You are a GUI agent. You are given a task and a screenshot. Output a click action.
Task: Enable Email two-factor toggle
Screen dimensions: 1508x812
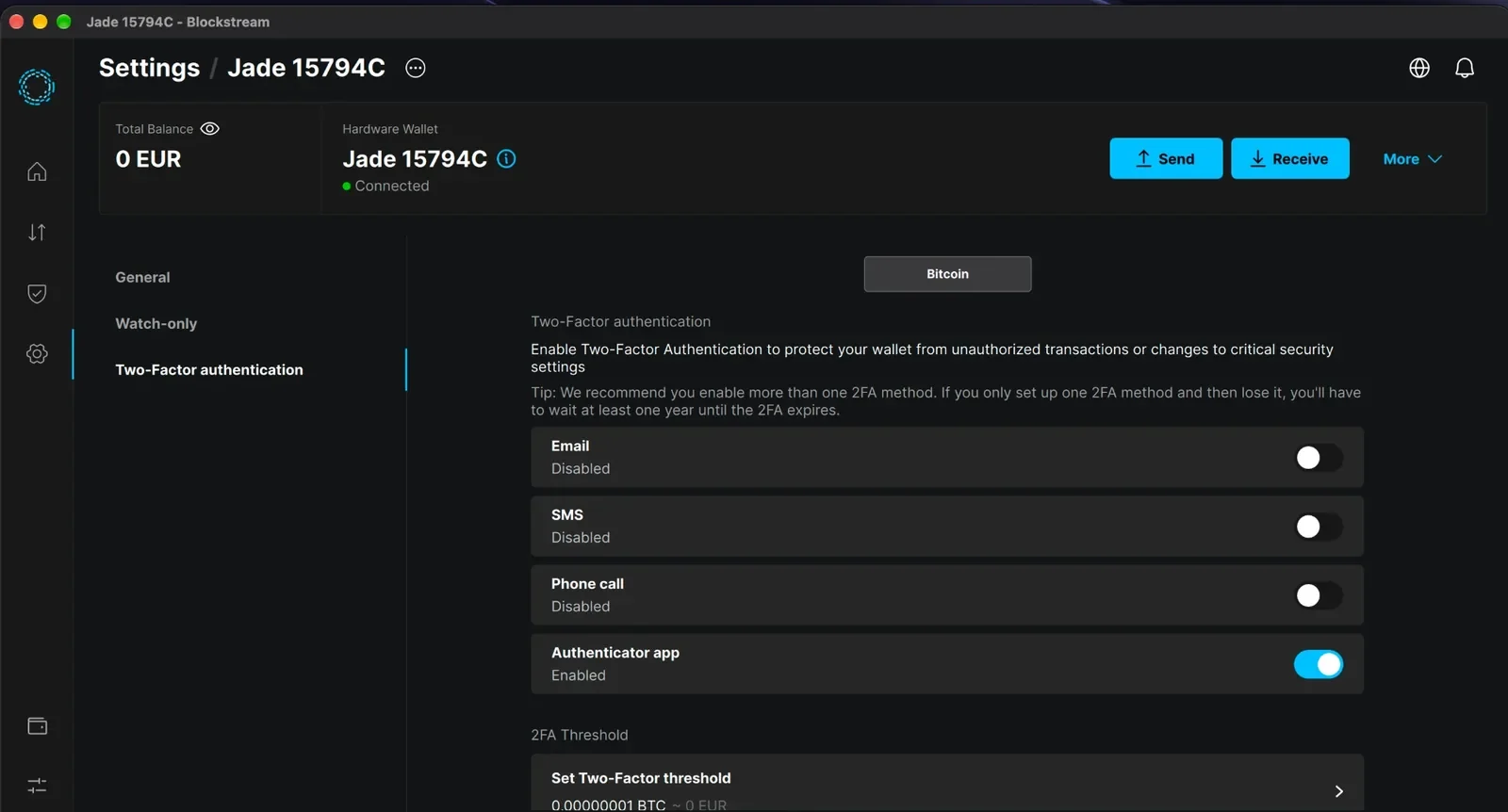(x=1319, y=458)
